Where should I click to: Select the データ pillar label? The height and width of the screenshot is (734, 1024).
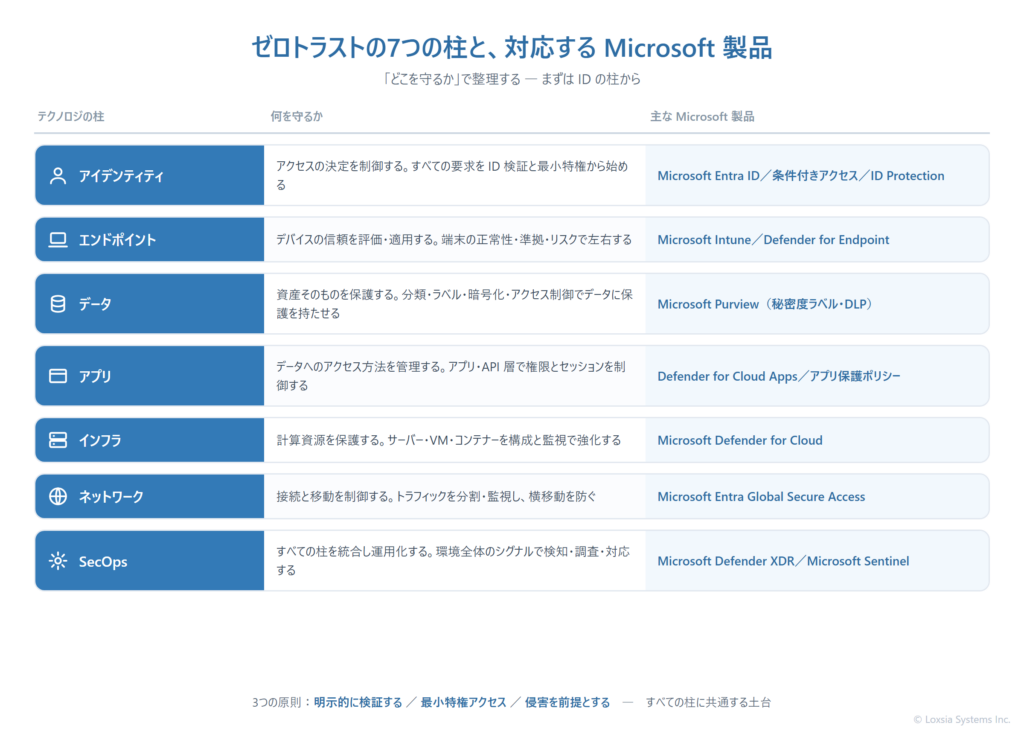95,304
